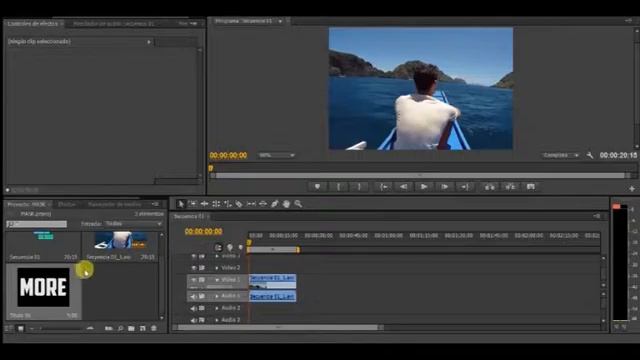640x360 pixels.
Task: Go to Out point button
Action: 465,187
